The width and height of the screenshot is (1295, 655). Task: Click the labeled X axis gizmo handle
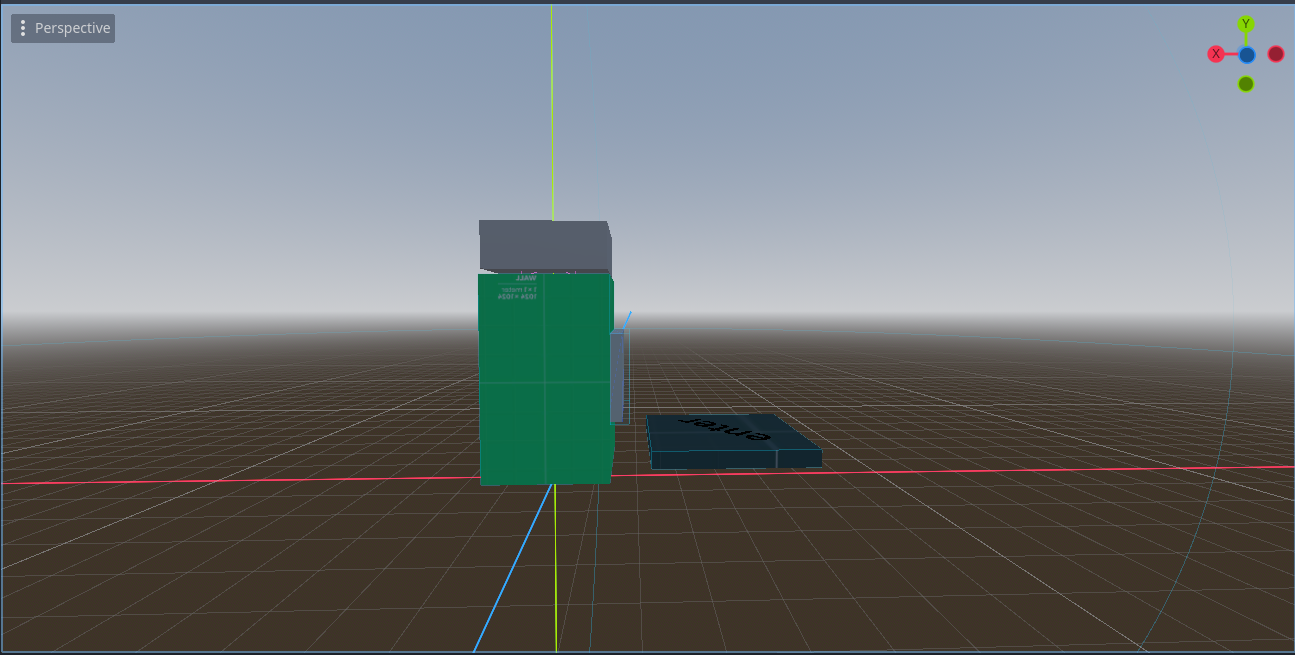pos(1216,54)
